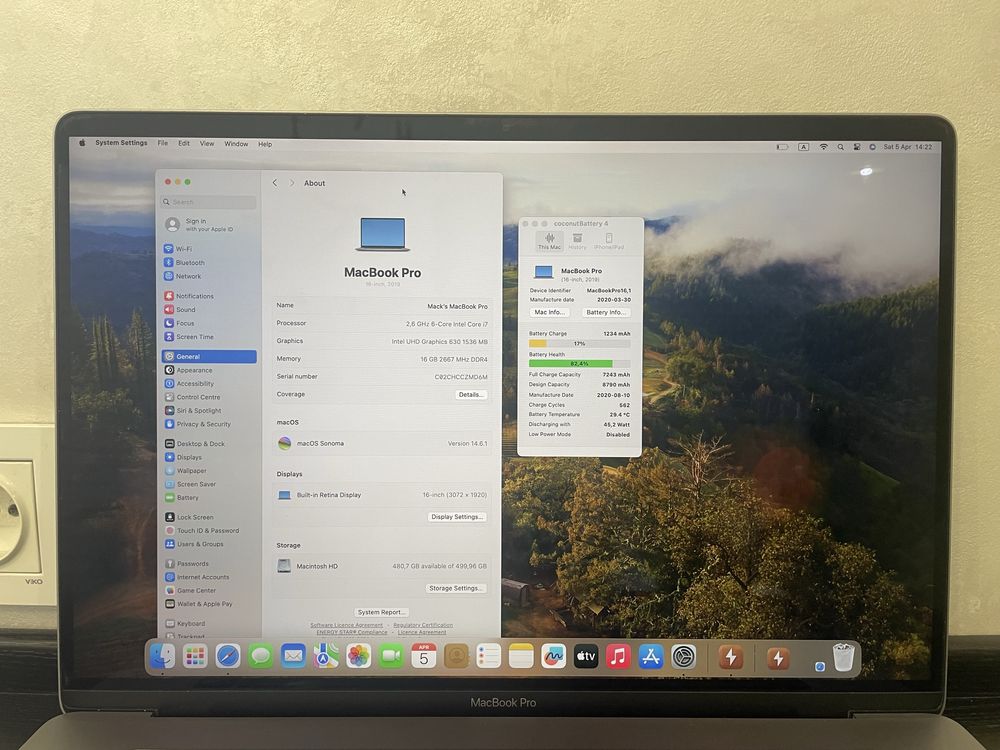1000x750 pixels.
Task: Click the Coverage Details button
Action: pyautogui.click(x=471, y=395)
